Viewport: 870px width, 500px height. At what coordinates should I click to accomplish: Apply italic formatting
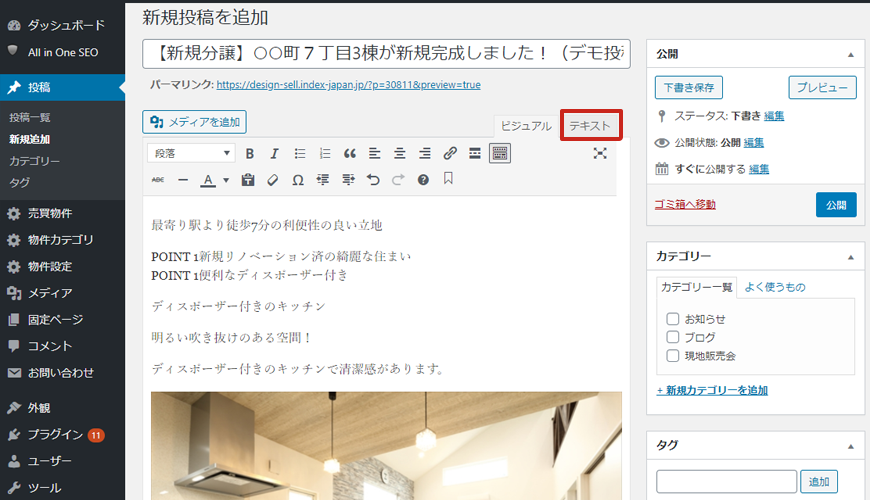tap(274, 154)
